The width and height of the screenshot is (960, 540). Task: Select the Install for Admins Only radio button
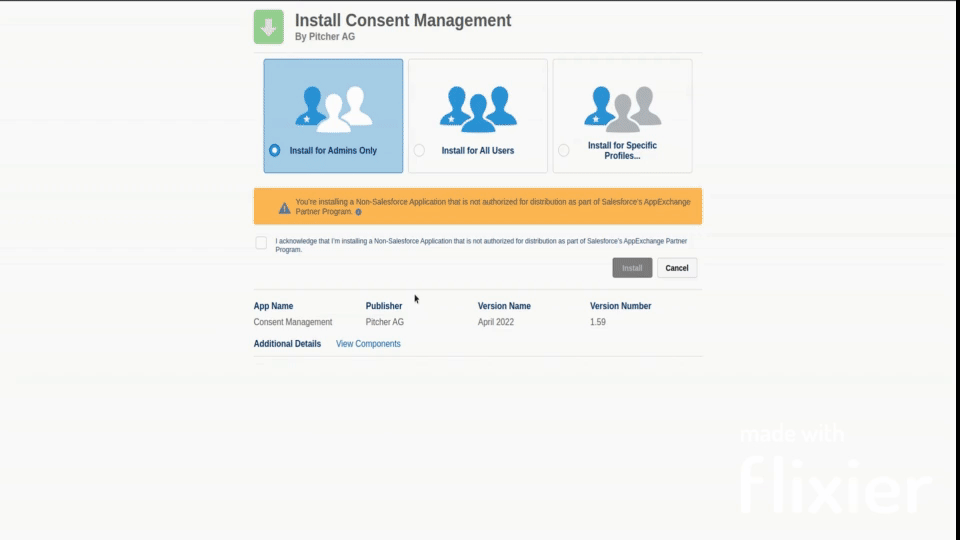(275, 151)
